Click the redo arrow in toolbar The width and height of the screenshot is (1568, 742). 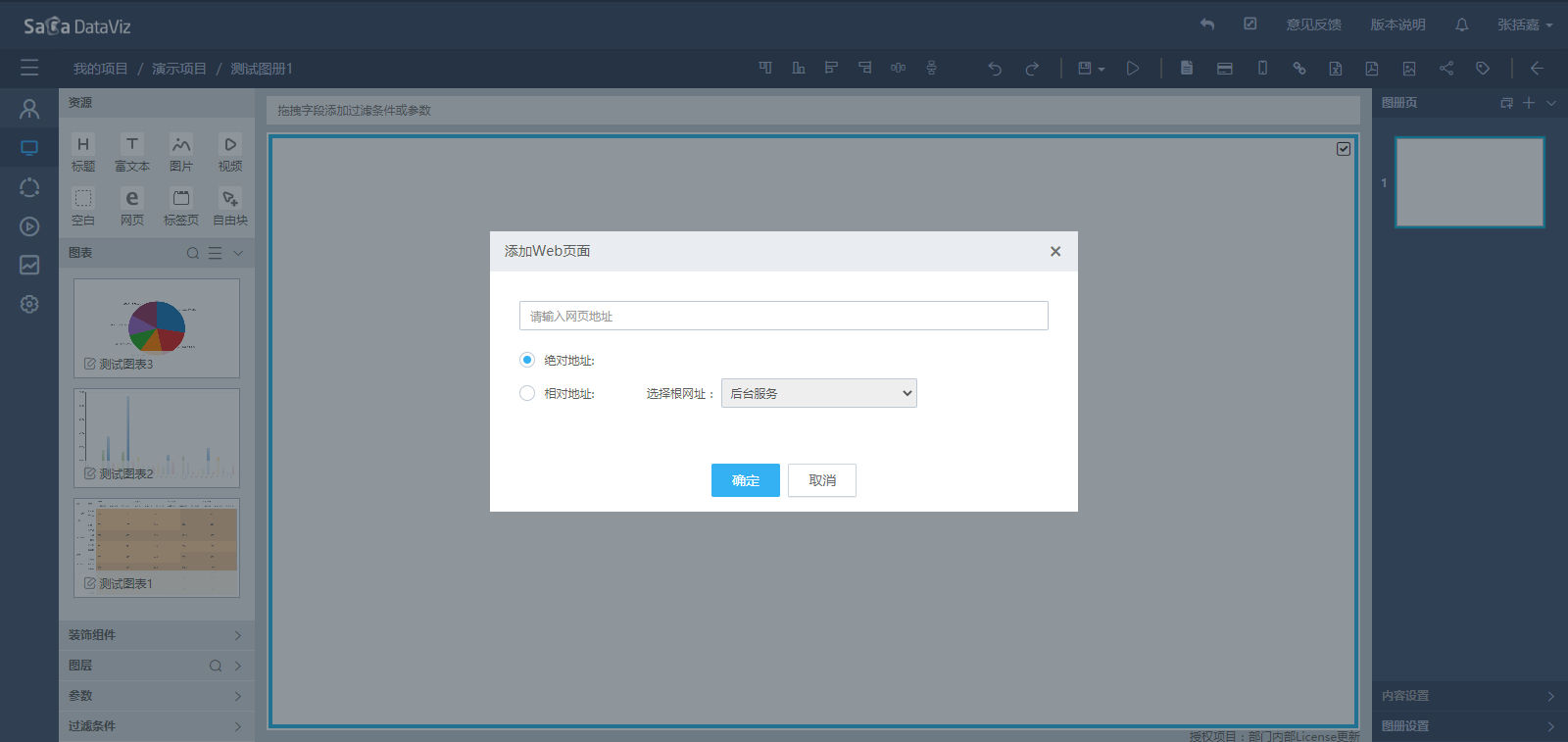pyautogui.click(x=1032, y=69)
